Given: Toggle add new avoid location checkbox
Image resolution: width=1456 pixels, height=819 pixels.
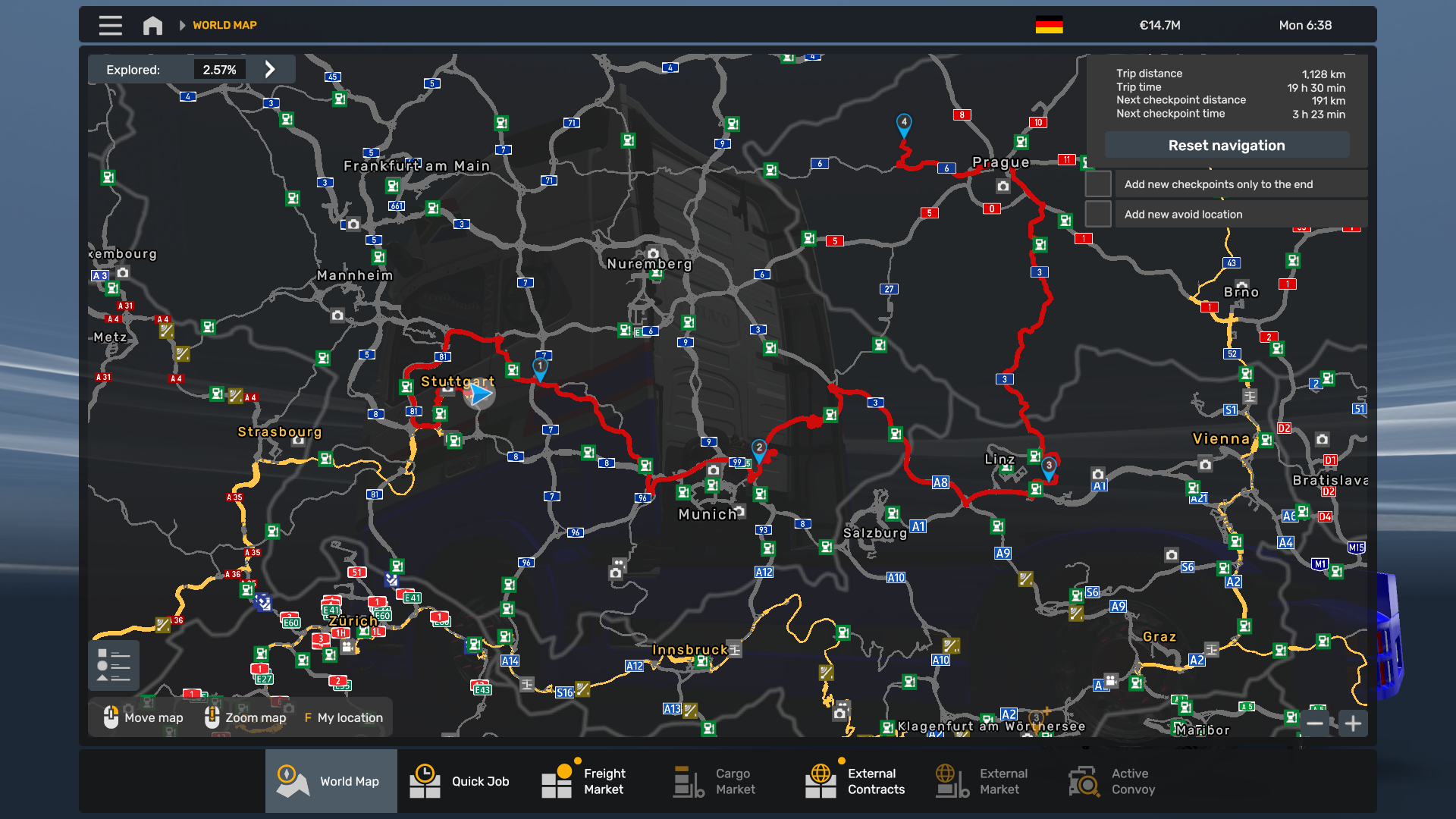Looking at the screenshot, I should point(1097,215).
